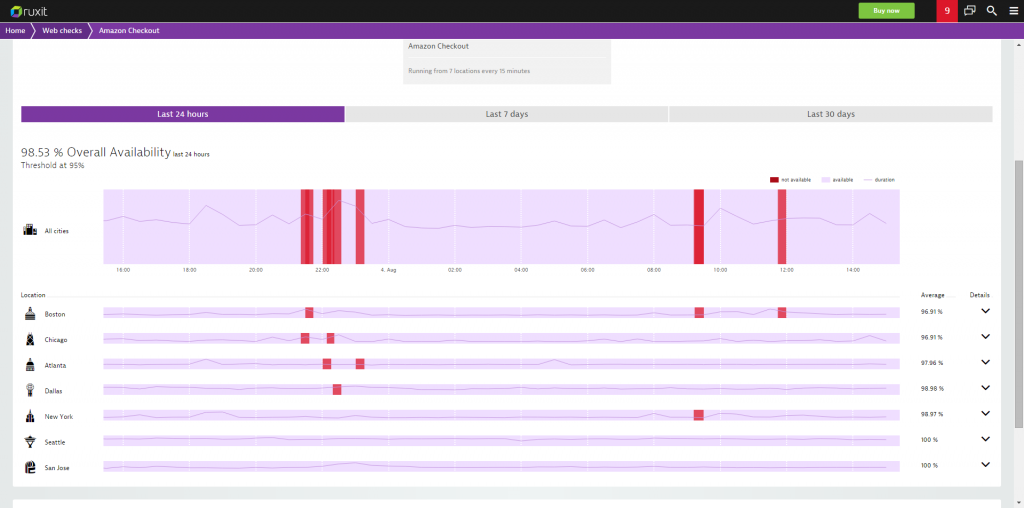Screen dimensions: 1024x508
Task: Click the Chicago location icon
Action: point(29,340)
